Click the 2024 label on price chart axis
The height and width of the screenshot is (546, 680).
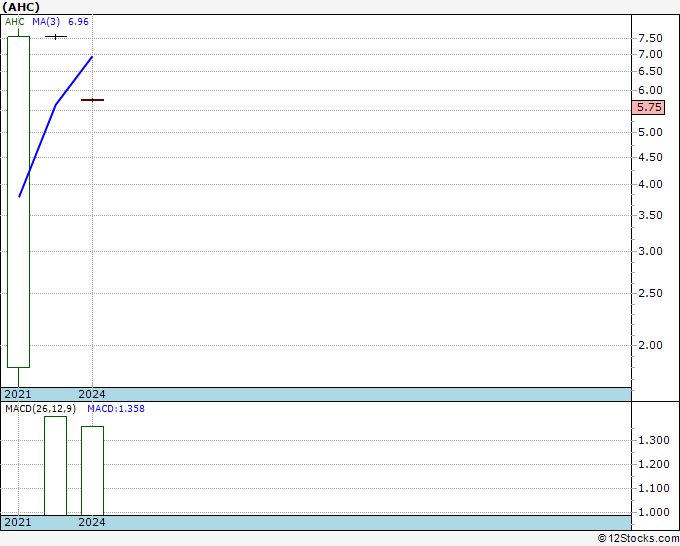pyautogui.click(x=92, y=394)
